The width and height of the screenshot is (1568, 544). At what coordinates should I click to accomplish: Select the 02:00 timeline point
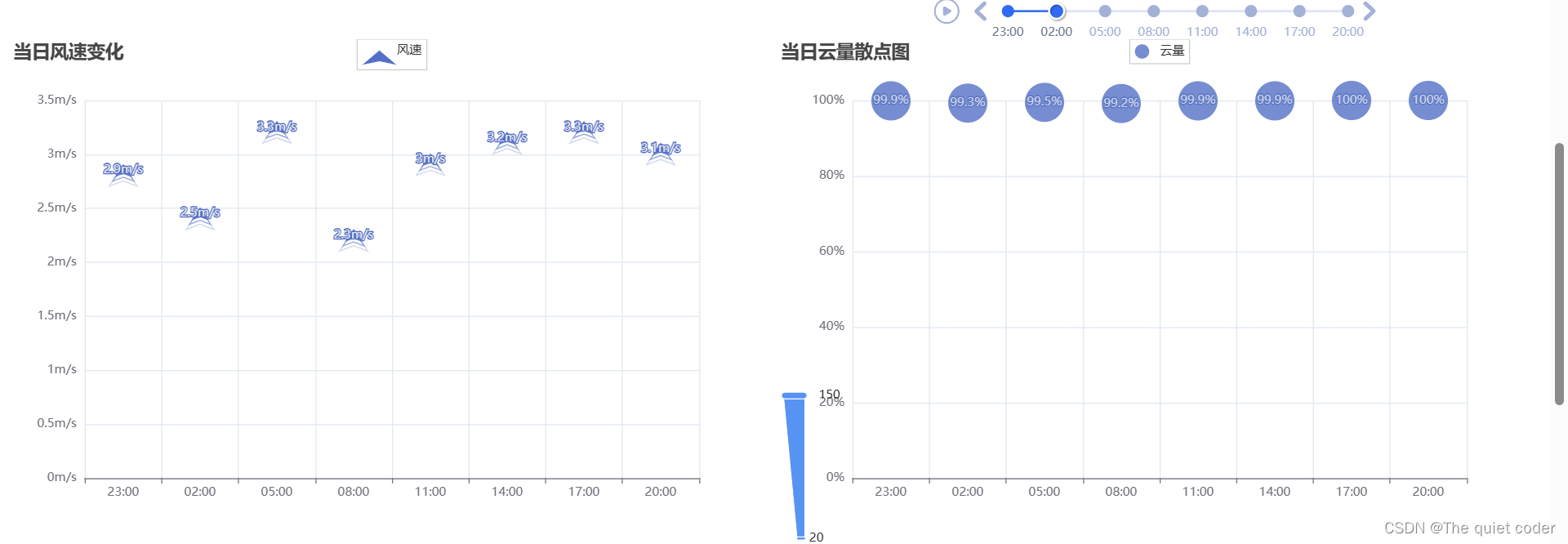coord(1057,11)
